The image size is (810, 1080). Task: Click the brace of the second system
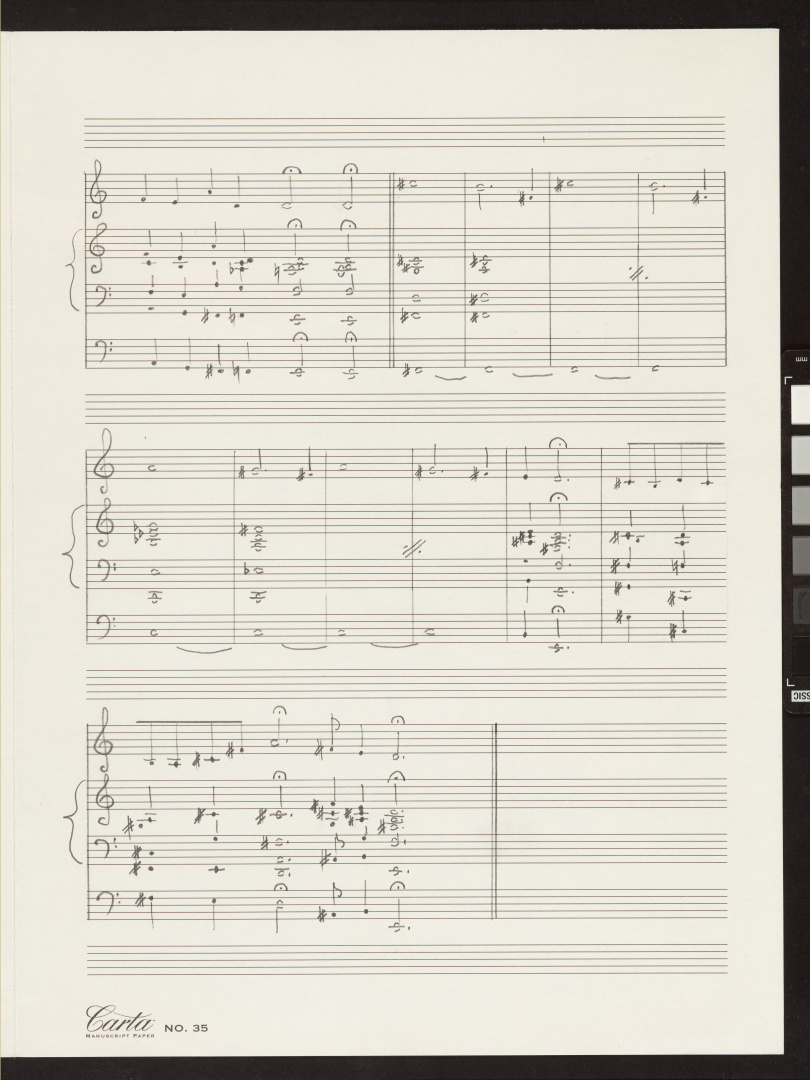(73, 547)
